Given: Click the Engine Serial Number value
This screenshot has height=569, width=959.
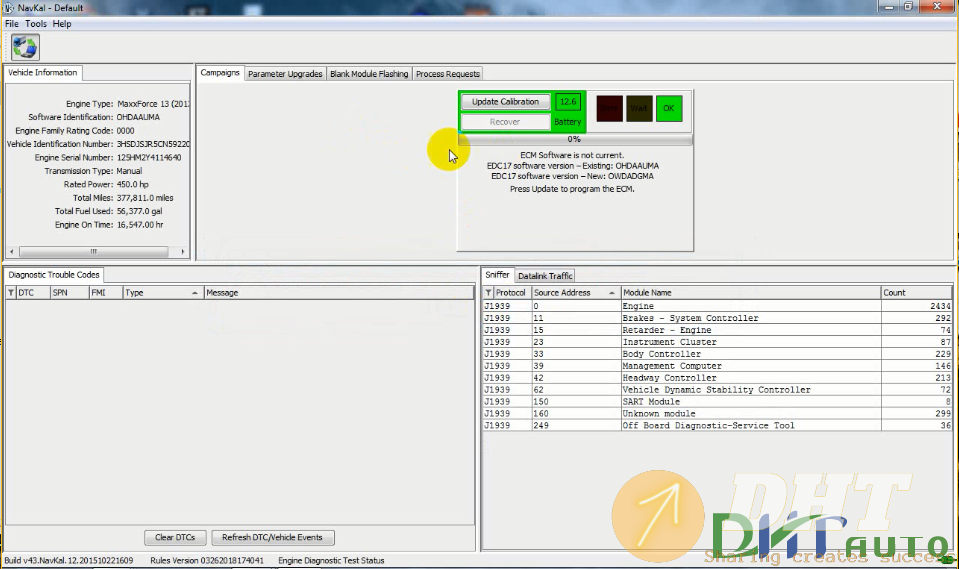Looking at the screenshot, I should click(x=149, y=157).
